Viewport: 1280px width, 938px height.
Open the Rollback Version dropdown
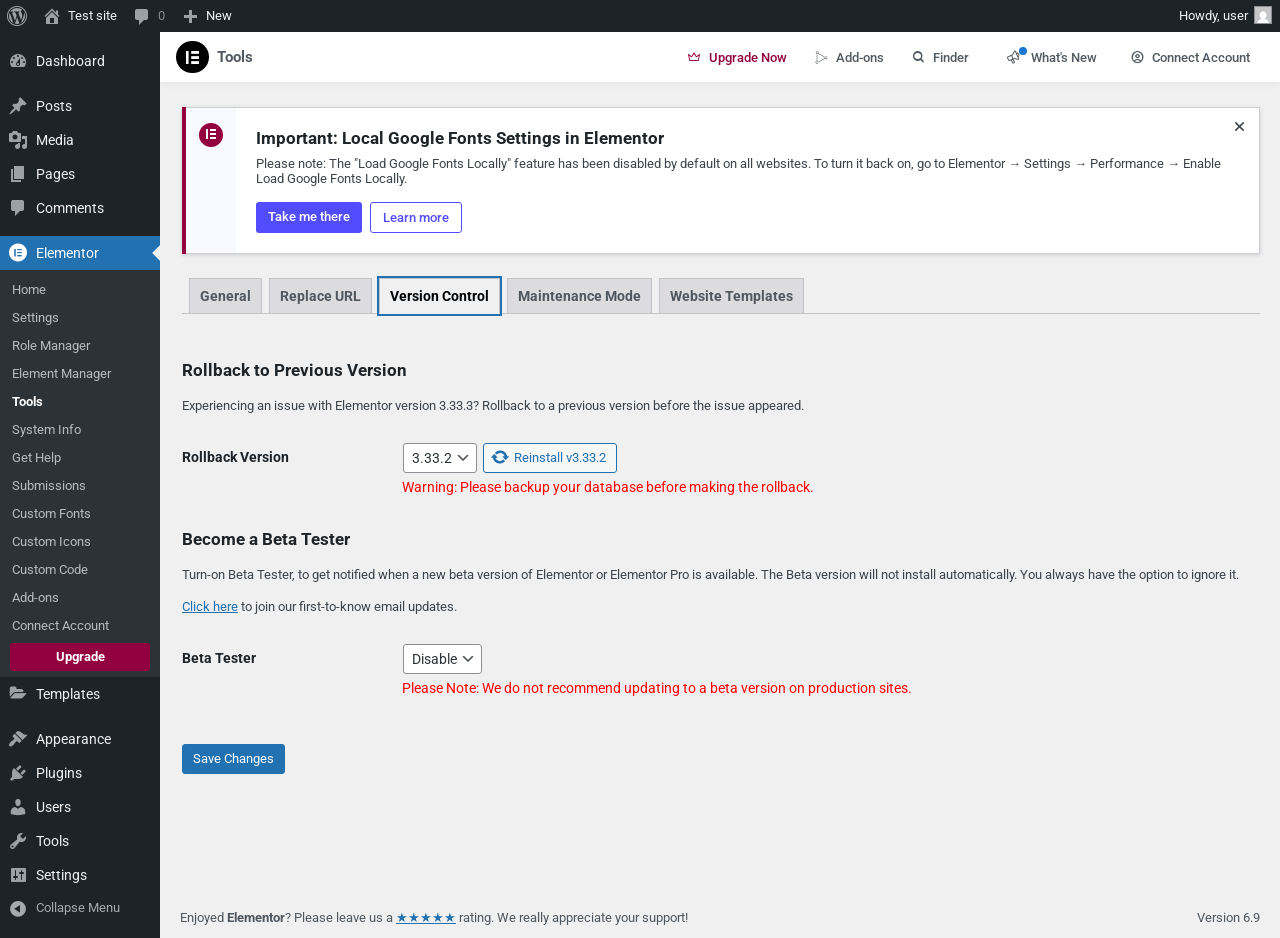[x=440, y=458]
